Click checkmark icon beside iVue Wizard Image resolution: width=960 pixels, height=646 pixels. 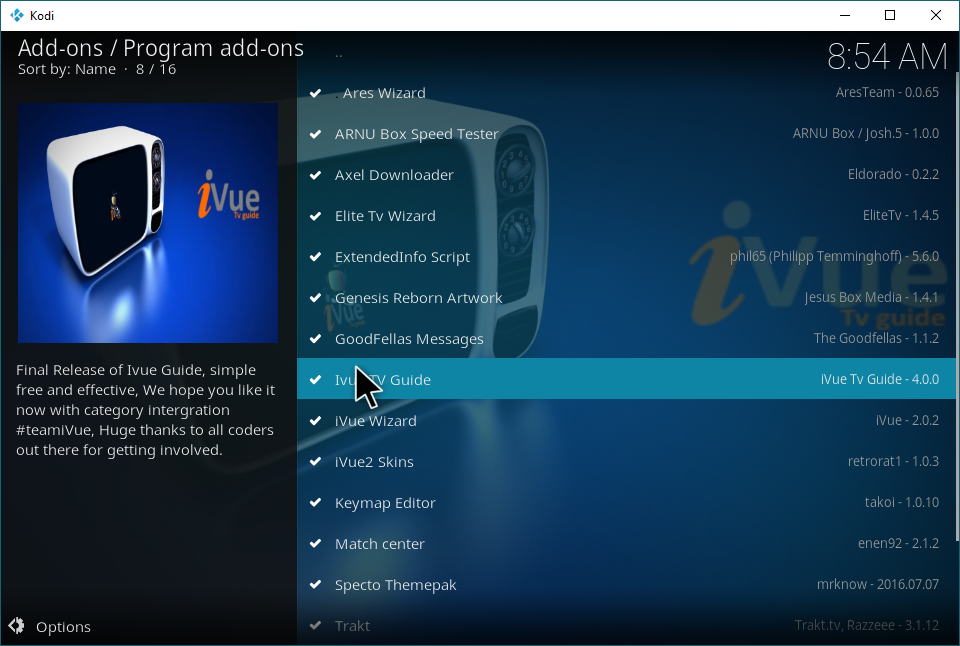[x=315, y=421]
